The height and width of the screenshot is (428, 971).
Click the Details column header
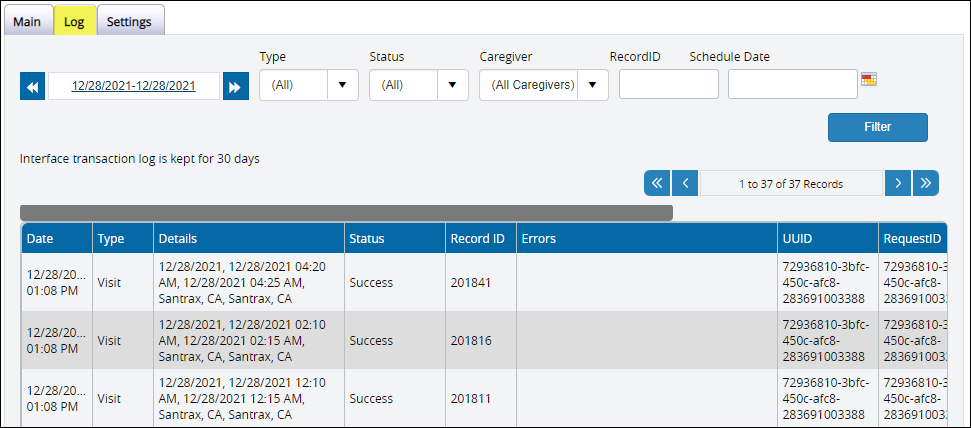pos(249,238)
